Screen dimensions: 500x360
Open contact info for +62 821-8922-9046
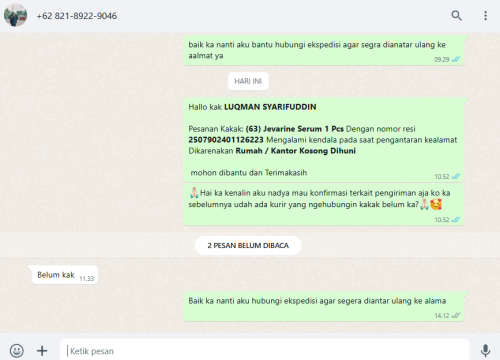pos(77,16)
